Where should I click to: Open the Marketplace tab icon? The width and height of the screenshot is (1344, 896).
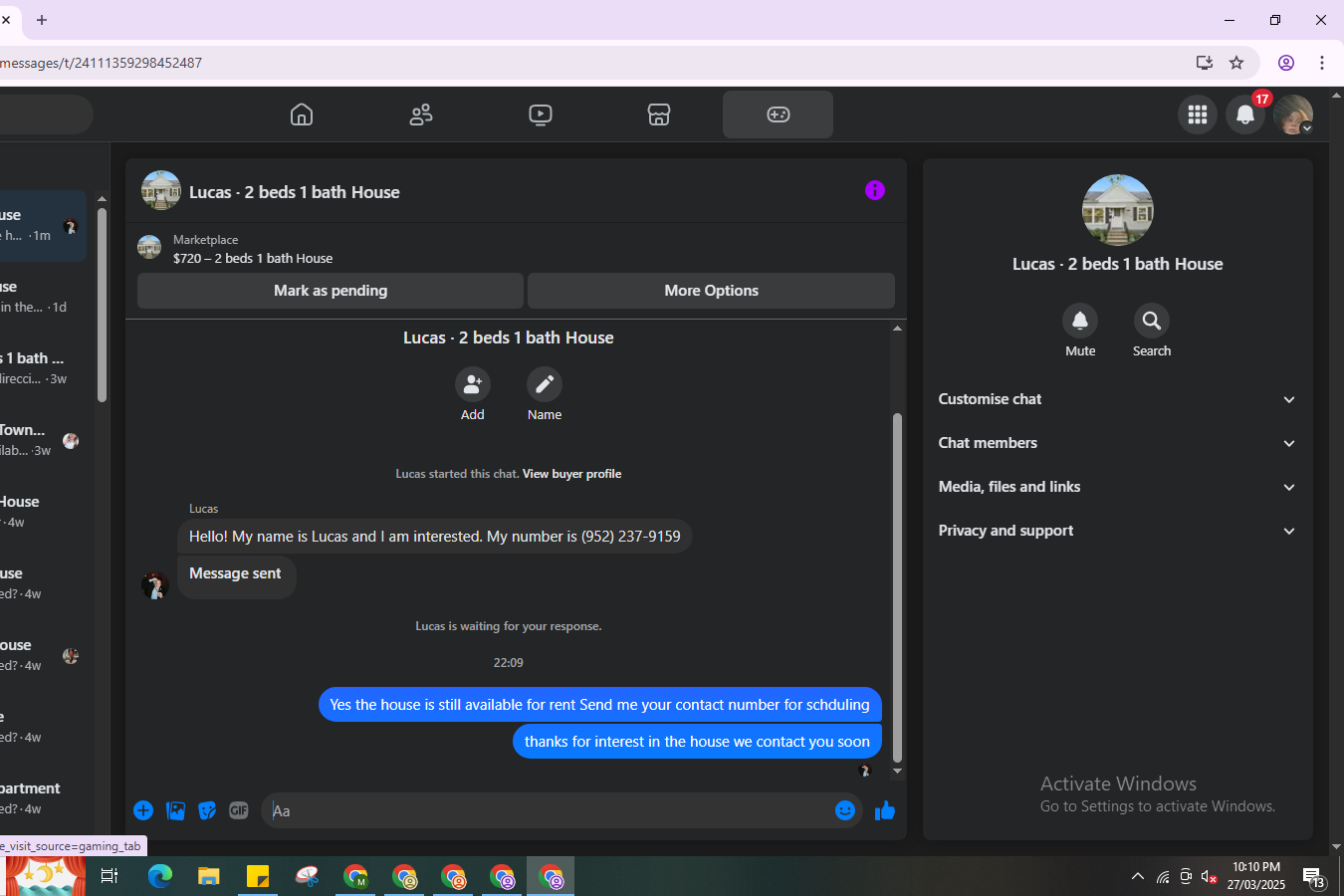tap(659, 114)
